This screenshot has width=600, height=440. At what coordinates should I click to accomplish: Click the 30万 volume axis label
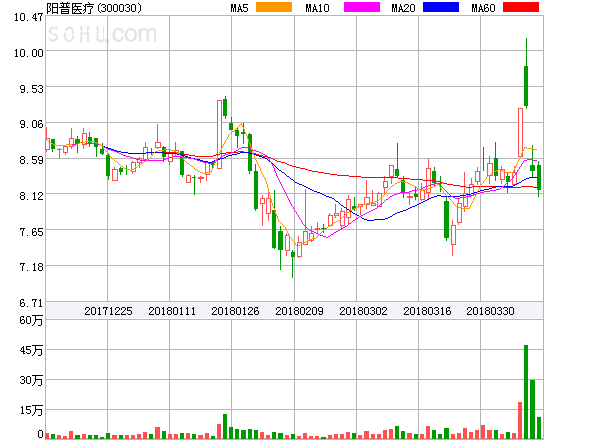31,380
